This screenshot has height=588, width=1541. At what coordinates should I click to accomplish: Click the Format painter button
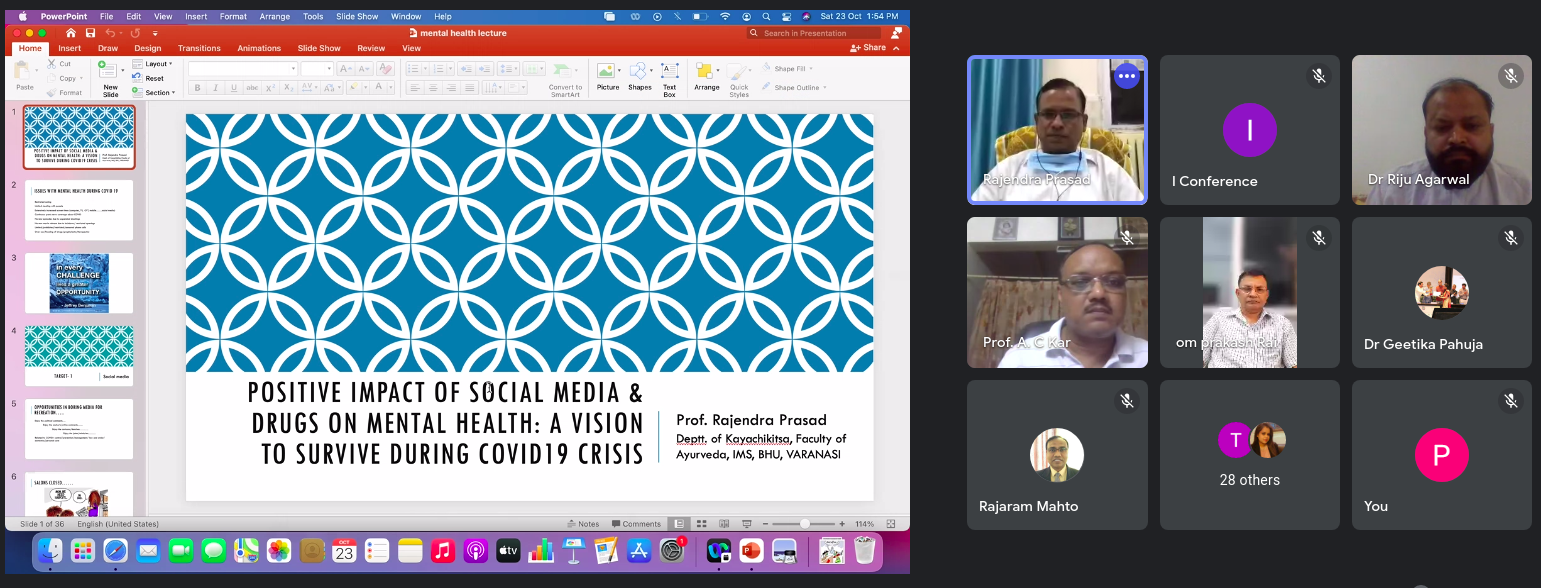coord(64,93)
